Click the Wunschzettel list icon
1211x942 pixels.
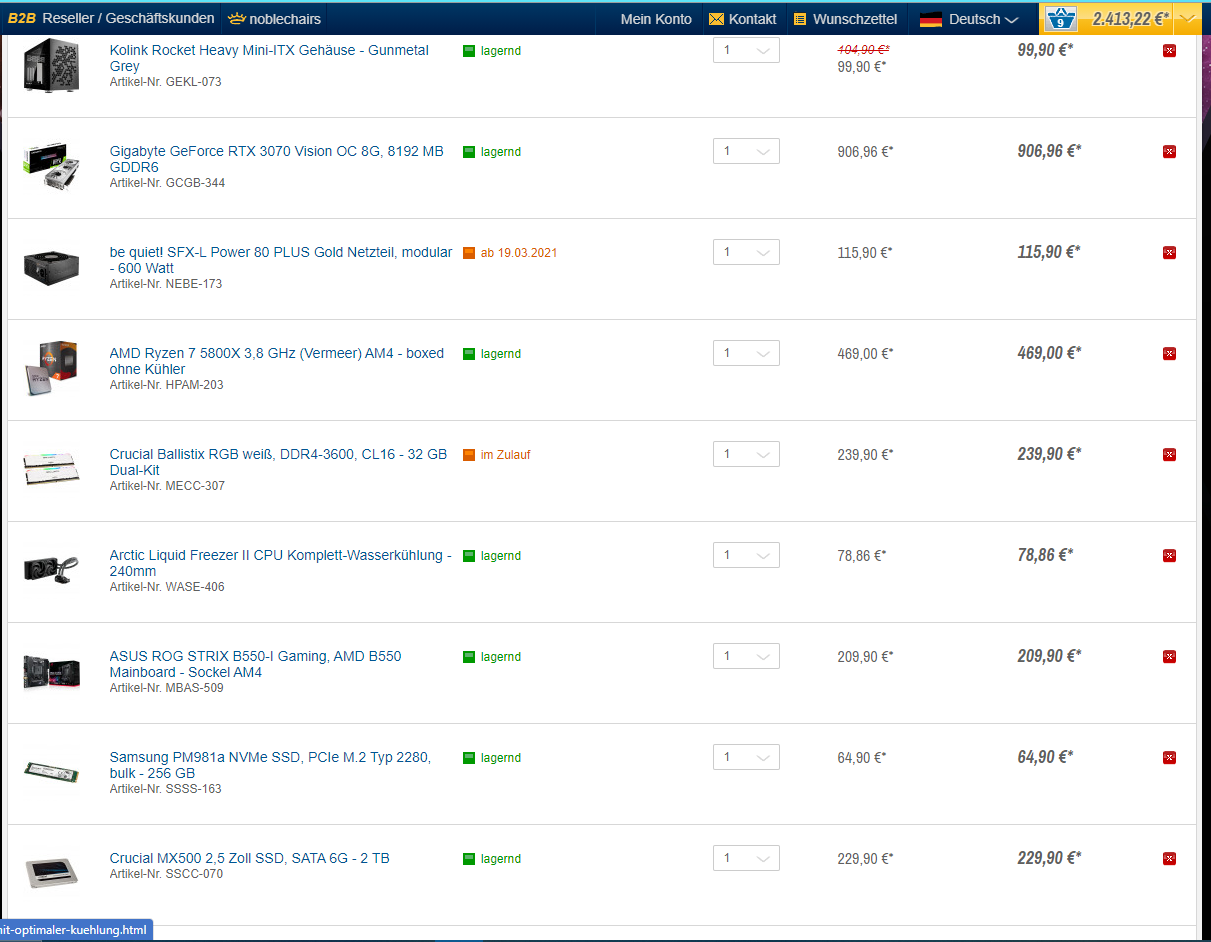pyautogui.click(x=799, y=19)
